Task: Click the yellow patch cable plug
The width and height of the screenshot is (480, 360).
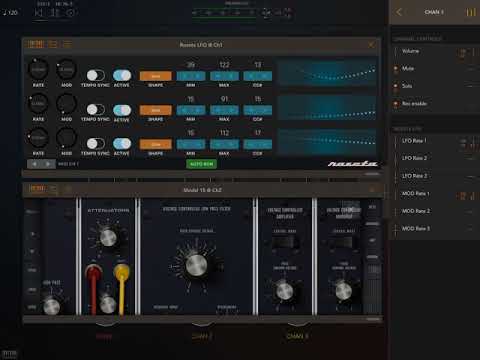Action: pos(122,271)
